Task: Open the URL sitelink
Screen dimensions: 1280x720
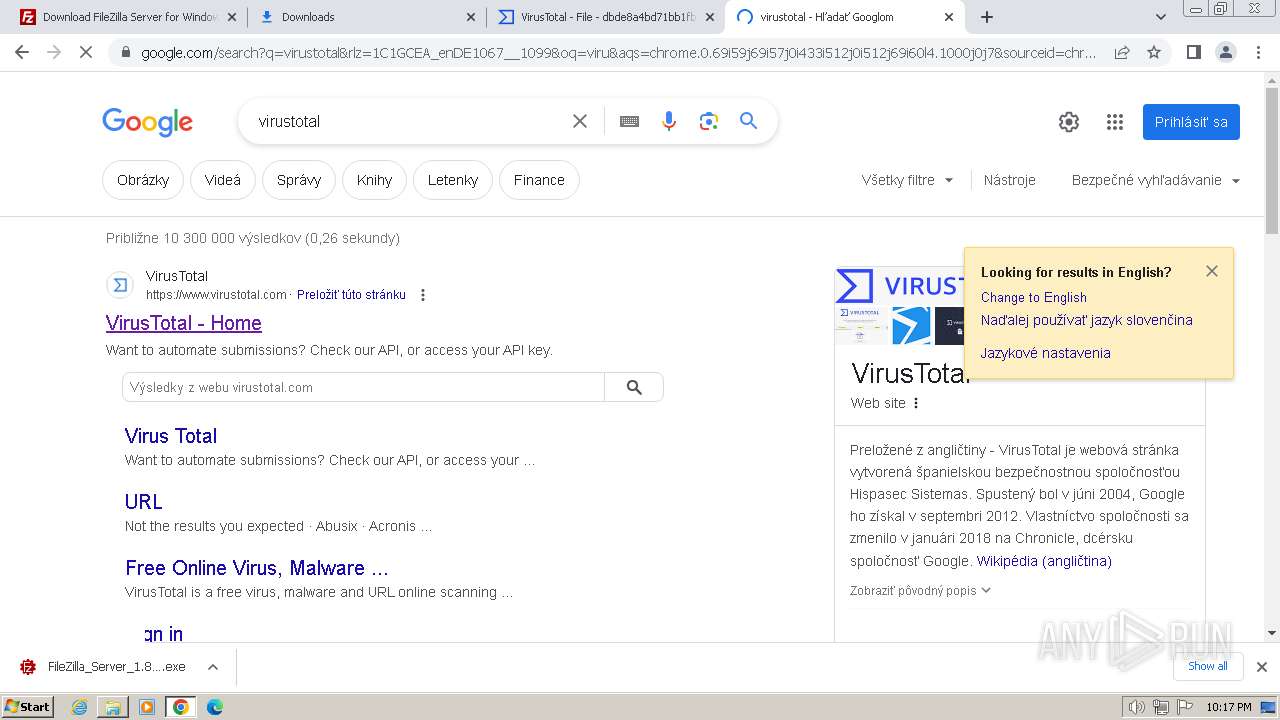Action: pyautogui.click(x=144, y=502)
